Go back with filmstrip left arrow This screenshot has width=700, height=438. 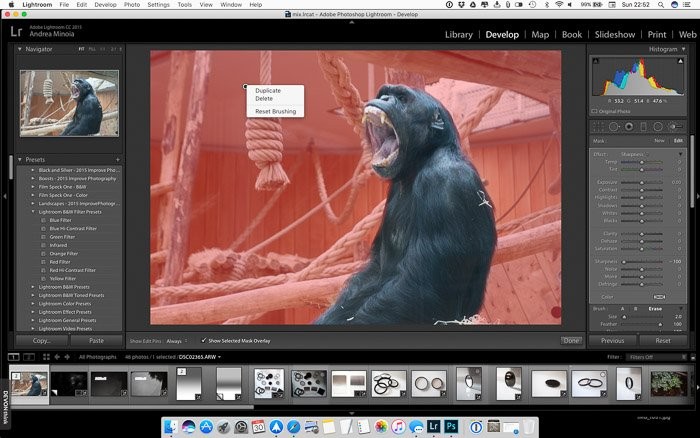click(x=57, y=357)
